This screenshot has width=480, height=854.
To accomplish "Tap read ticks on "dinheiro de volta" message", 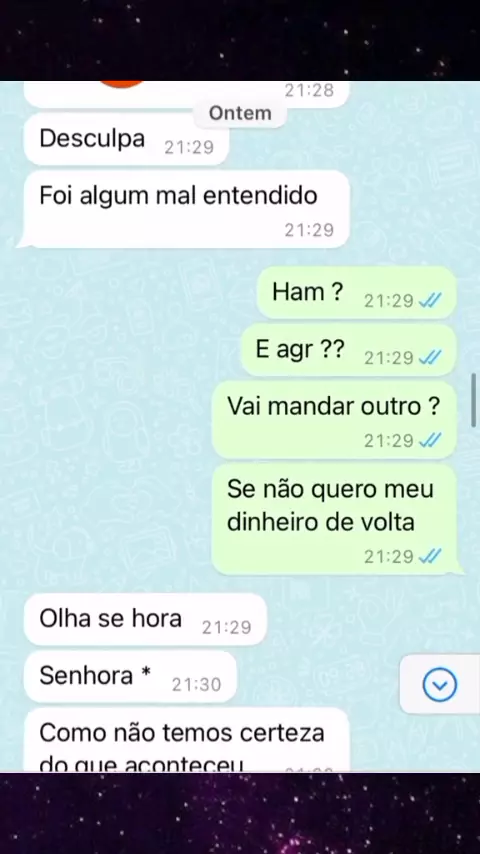I will 430,556.
